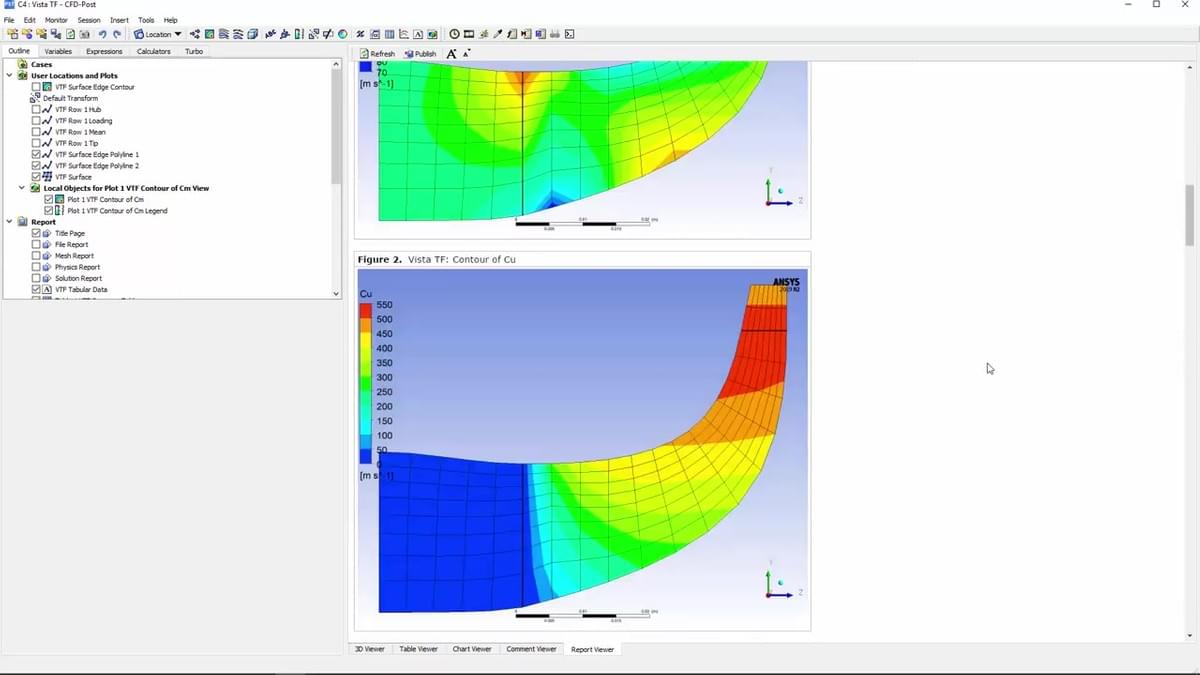1200x675 pixels.
Task: Click the Publish report button
Action: pos(421,53)
